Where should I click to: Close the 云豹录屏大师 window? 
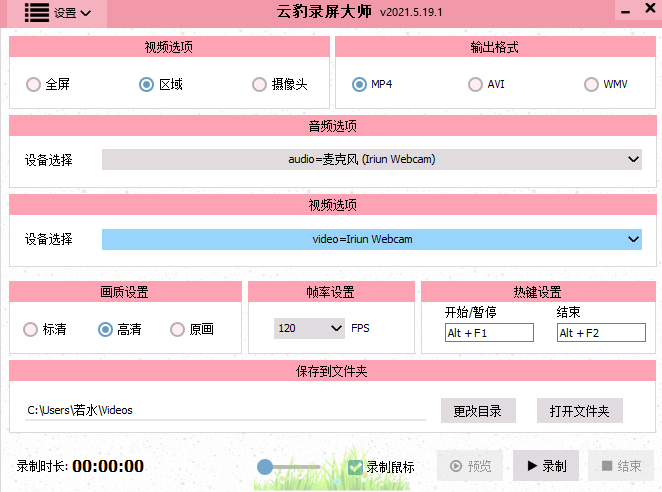click(x=650, y=8)
